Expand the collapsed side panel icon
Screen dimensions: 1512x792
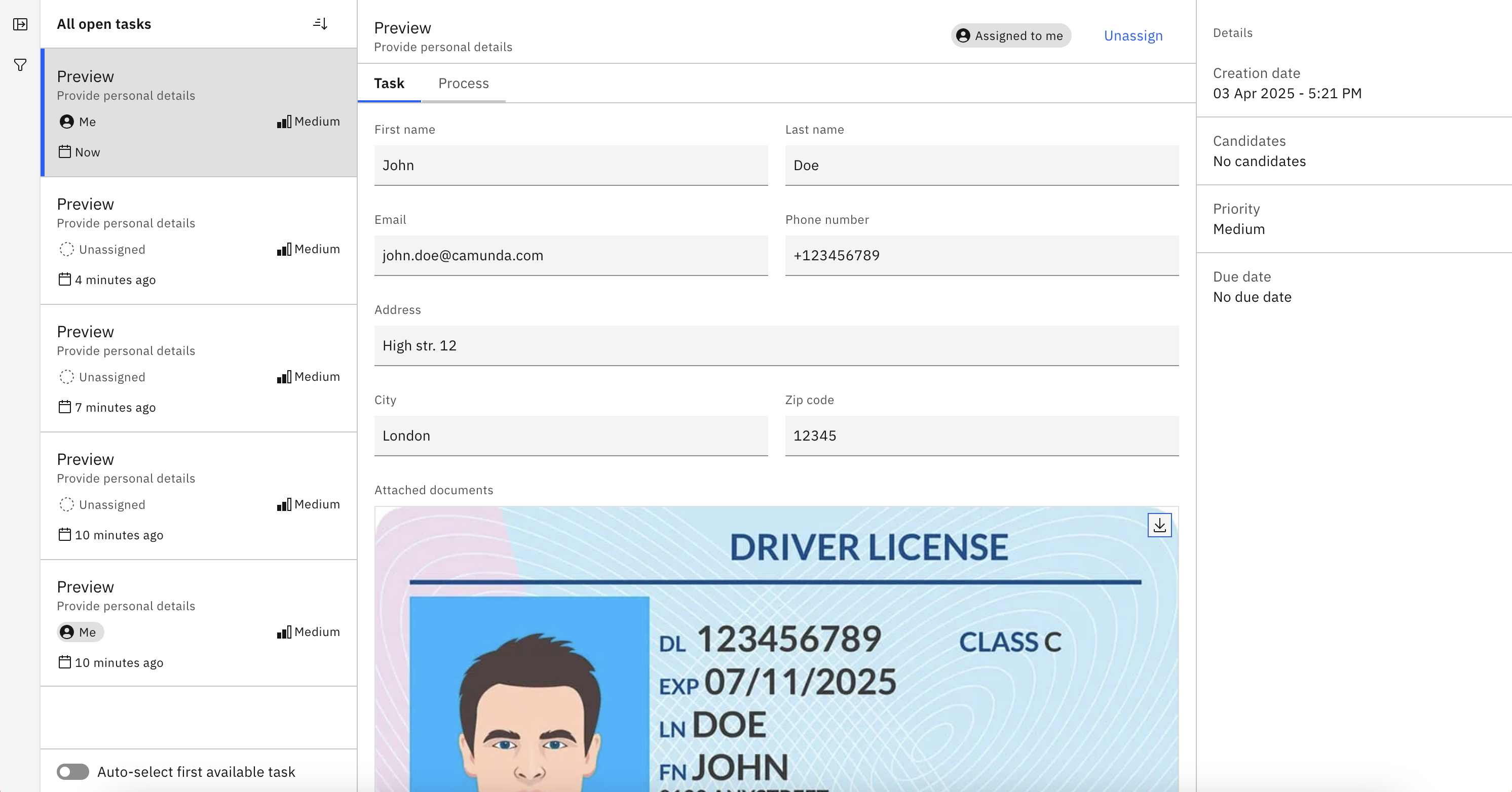[20, 24]
